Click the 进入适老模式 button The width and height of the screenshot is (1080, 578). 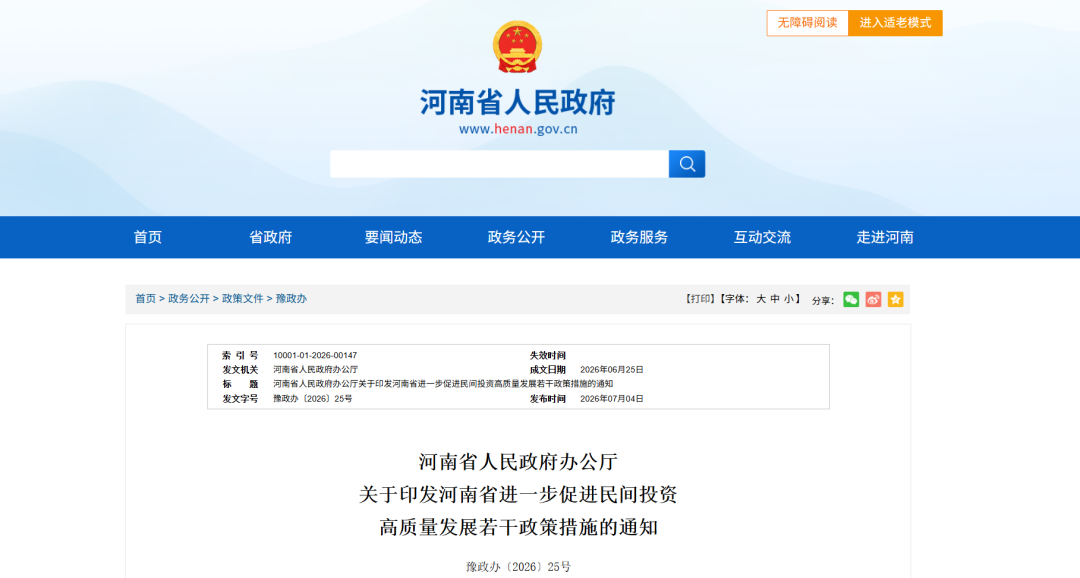[x=895, y=23]
